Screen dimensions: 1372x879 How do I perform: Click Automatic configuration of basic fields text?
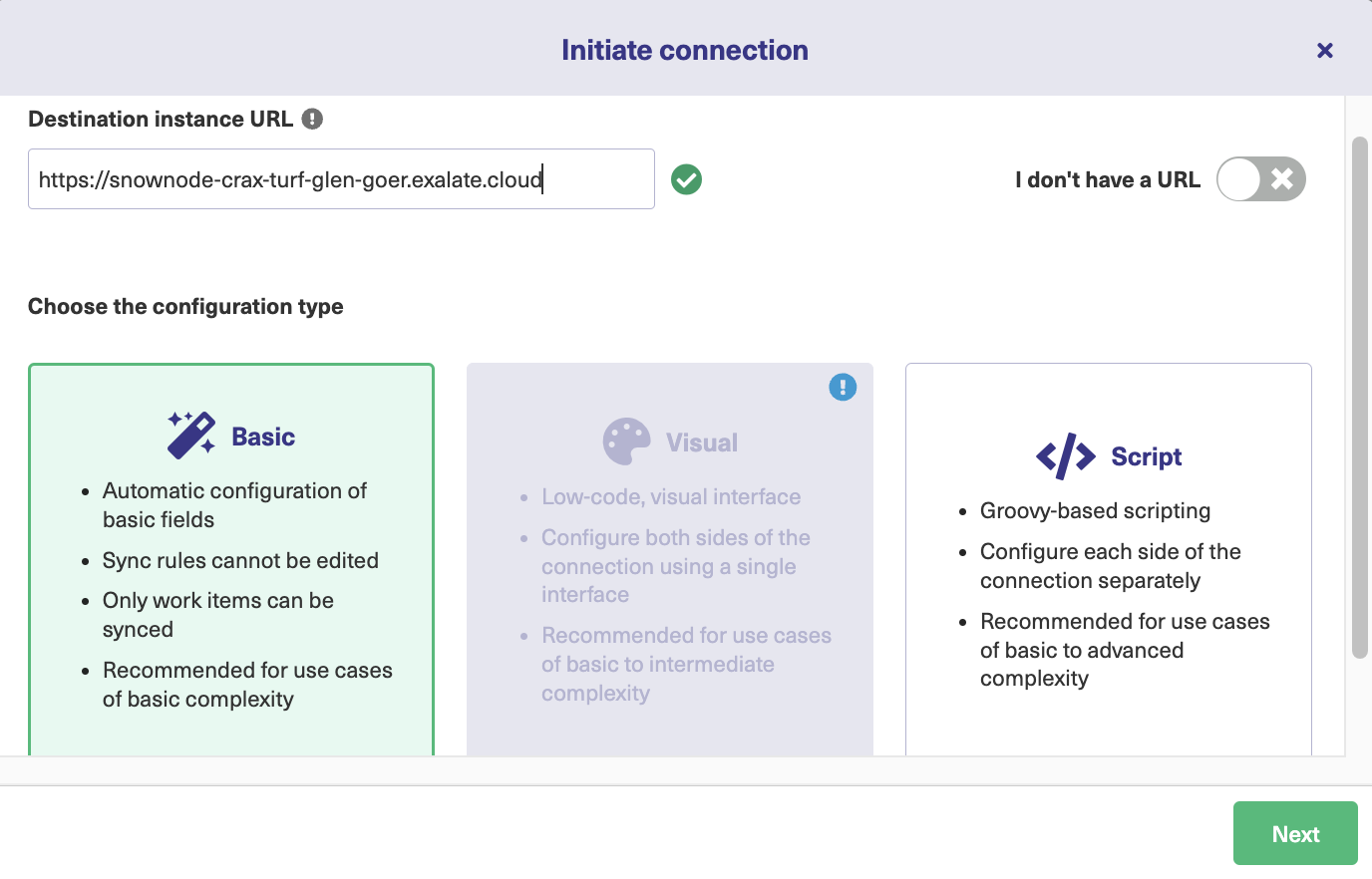234,505
